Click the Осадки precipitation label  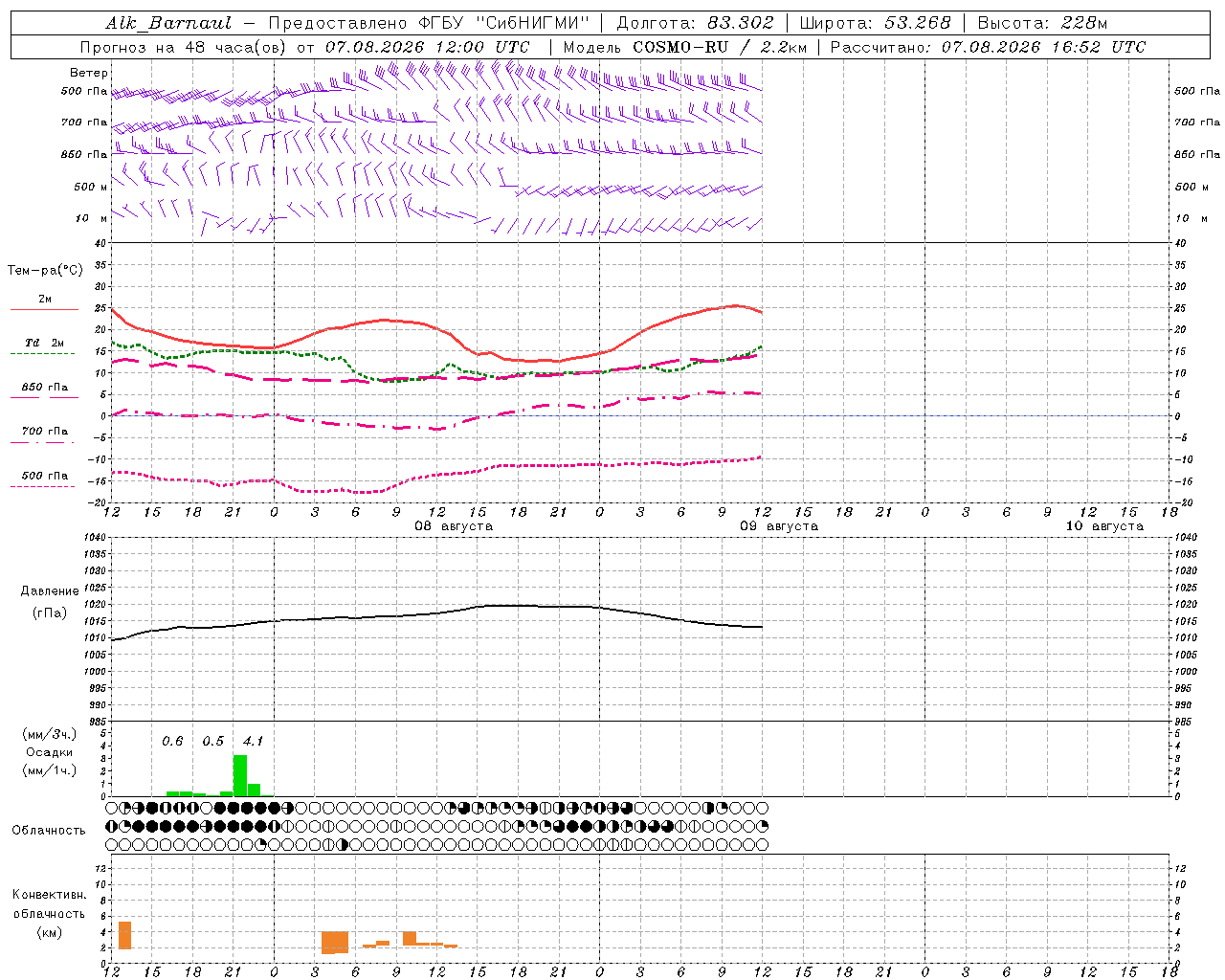coord(49,752)
